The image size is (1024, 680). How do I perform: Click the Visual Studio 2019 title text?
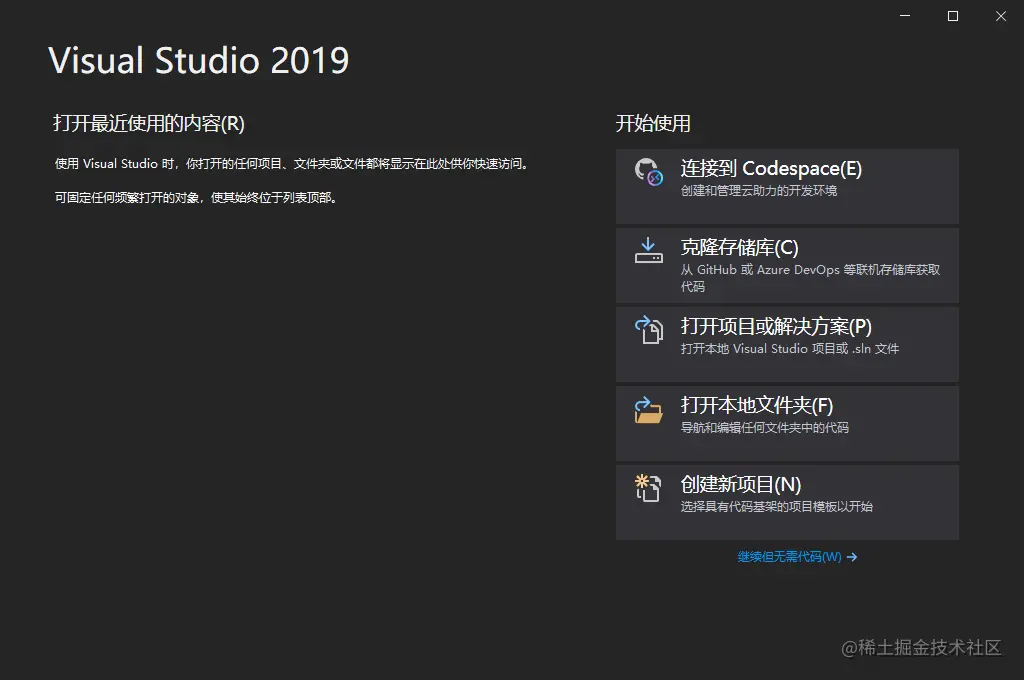[199, 60]
